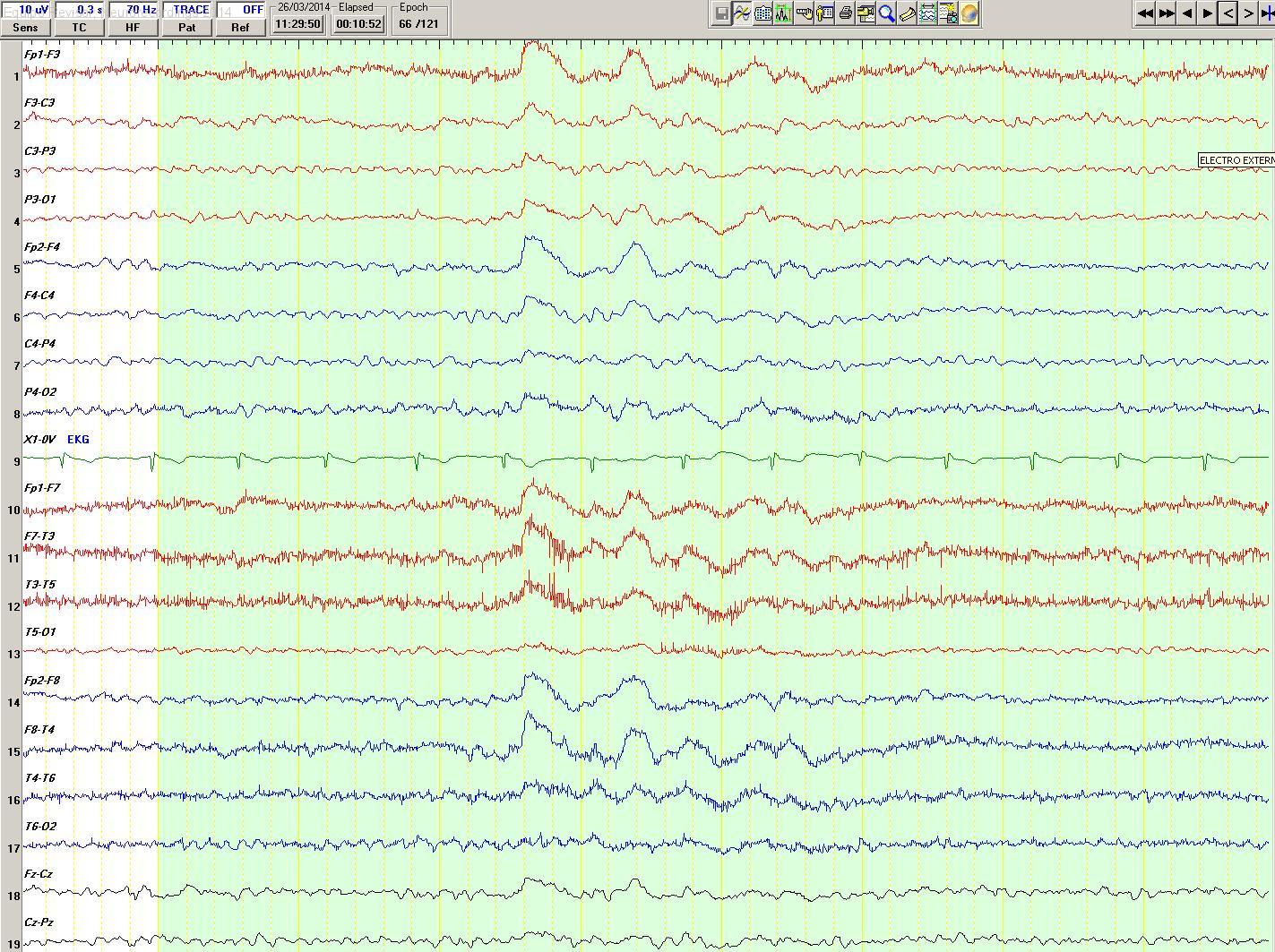1275x952 pixels.
Task: Toggle the previous page '<' button
Action: [x=1228, y=13]
